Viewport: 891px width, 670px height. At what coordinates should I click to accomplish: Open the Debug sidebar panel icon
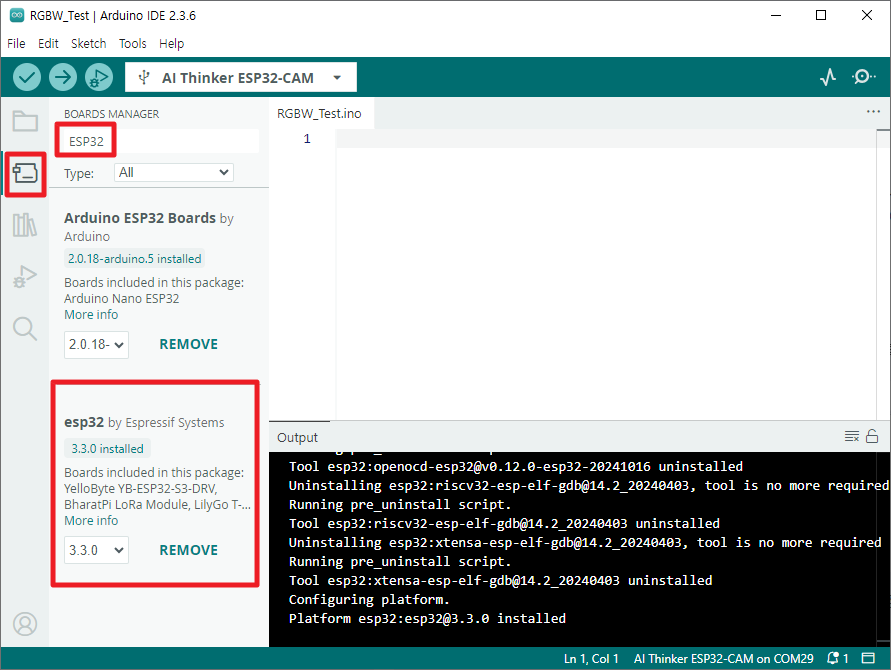coord(25,277)
